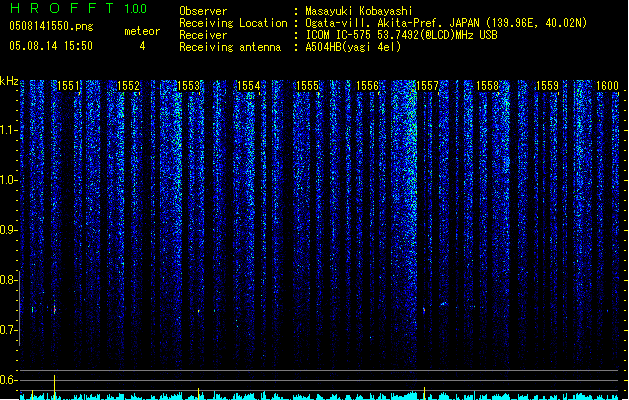Click the HROFFT 1.0.0 title text
Screen dimensions: 629x400
tap(79, 8)
